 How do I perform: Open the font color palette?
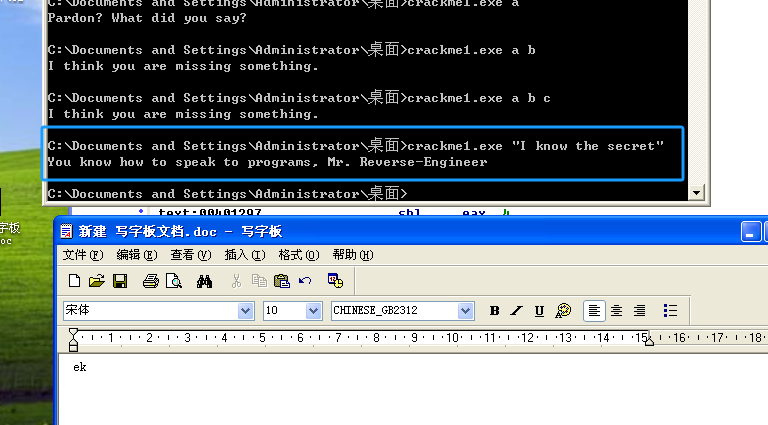[563, 311]
